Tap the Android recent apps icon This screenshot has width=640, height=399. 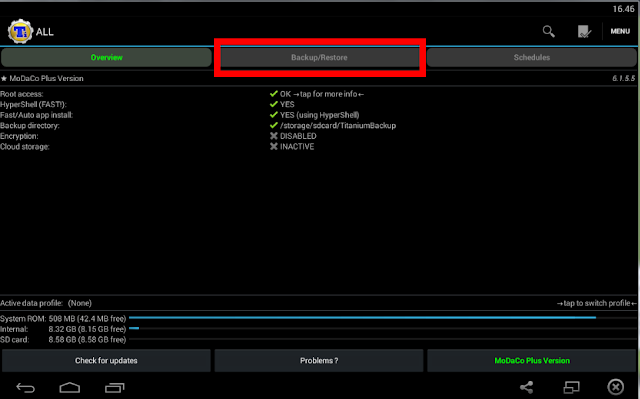click(x=115, y=387)
